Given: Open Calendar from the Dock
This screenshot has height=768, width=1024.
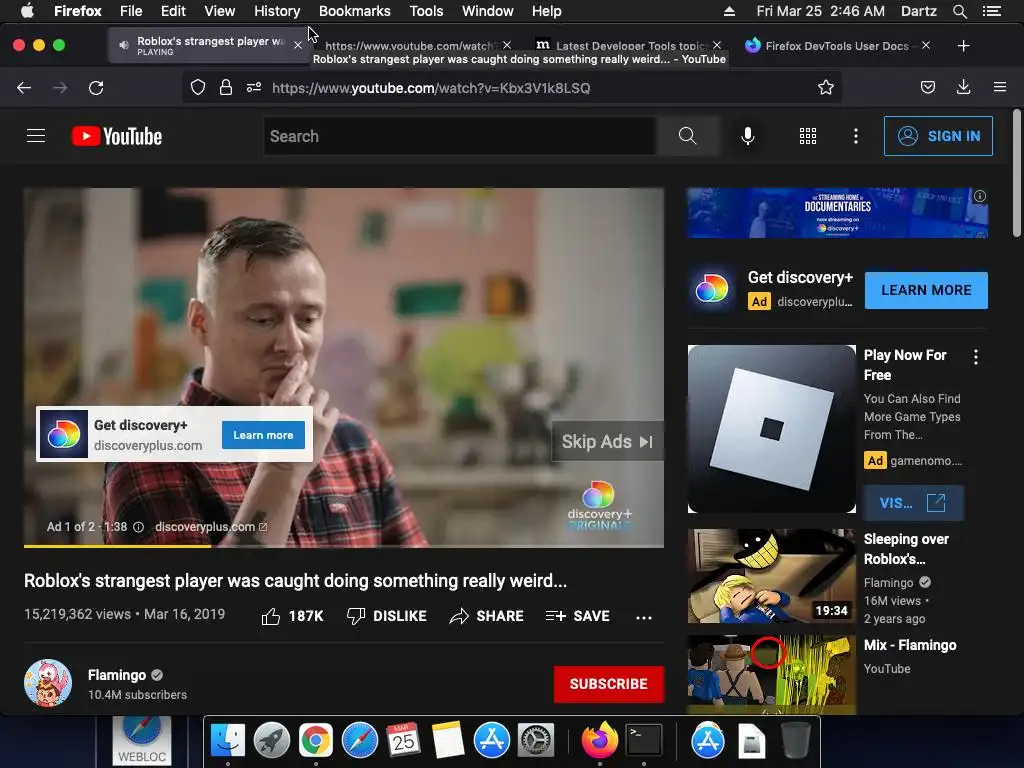Looking at the screenshot, I should coord(404,741).
